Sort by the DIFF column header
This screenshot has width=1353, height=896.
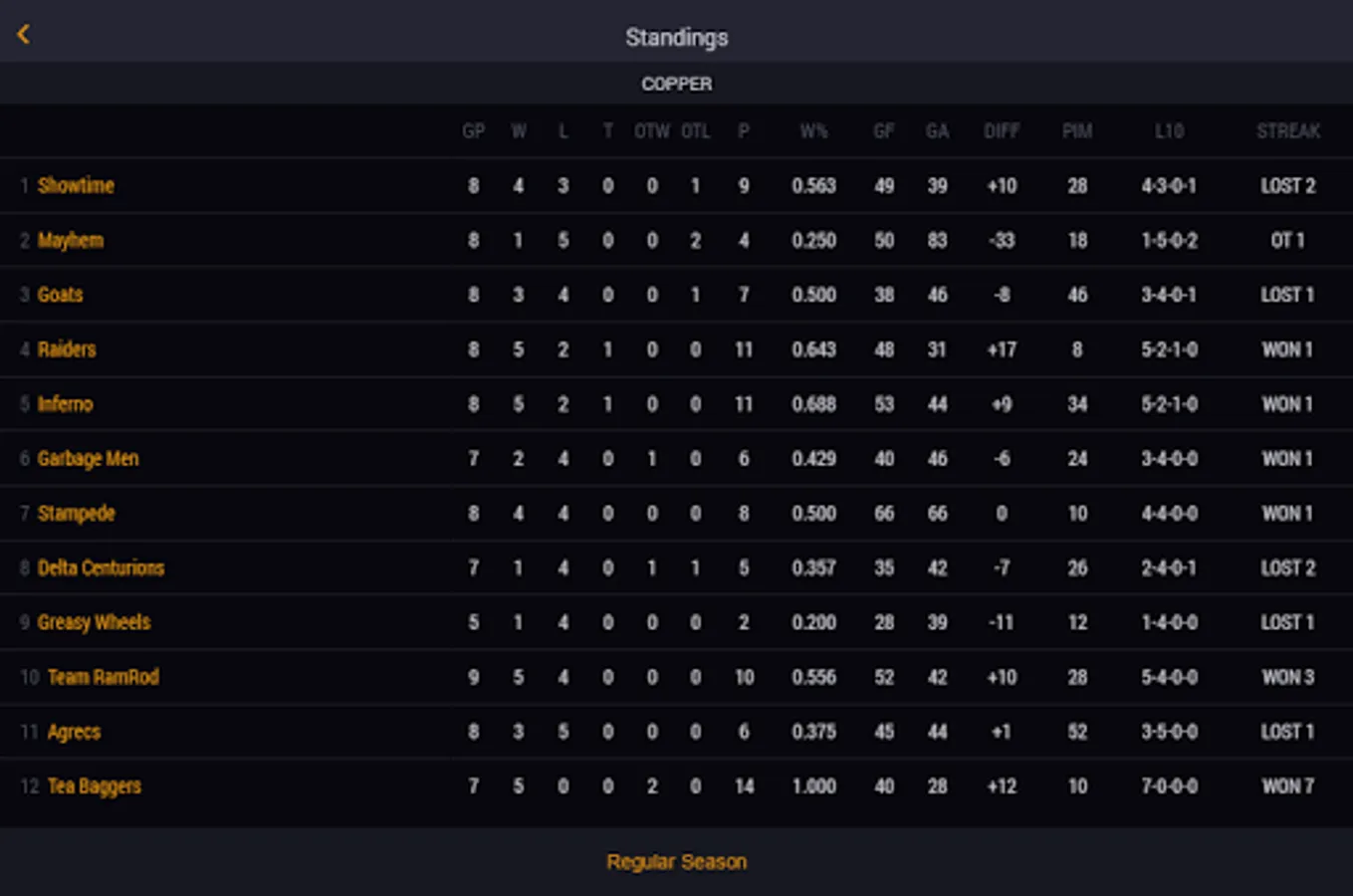tap(1002, 131)
